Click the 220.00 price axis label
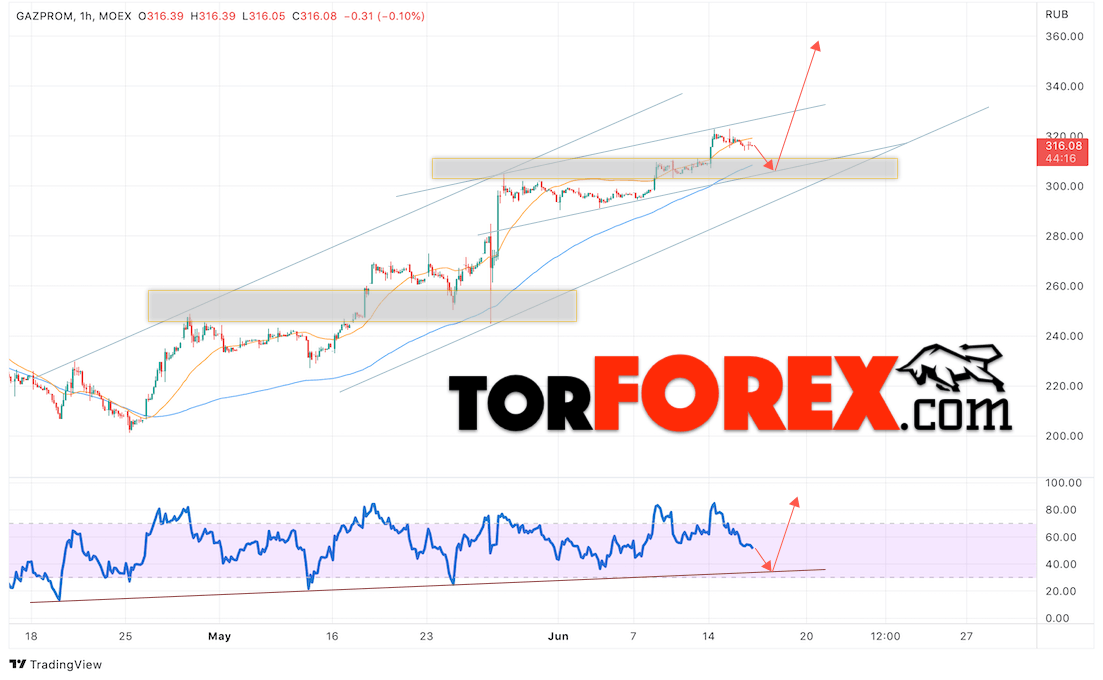Image resolution: width=1103 pixels, height=680 pixels. click(x=1064, y=386)
